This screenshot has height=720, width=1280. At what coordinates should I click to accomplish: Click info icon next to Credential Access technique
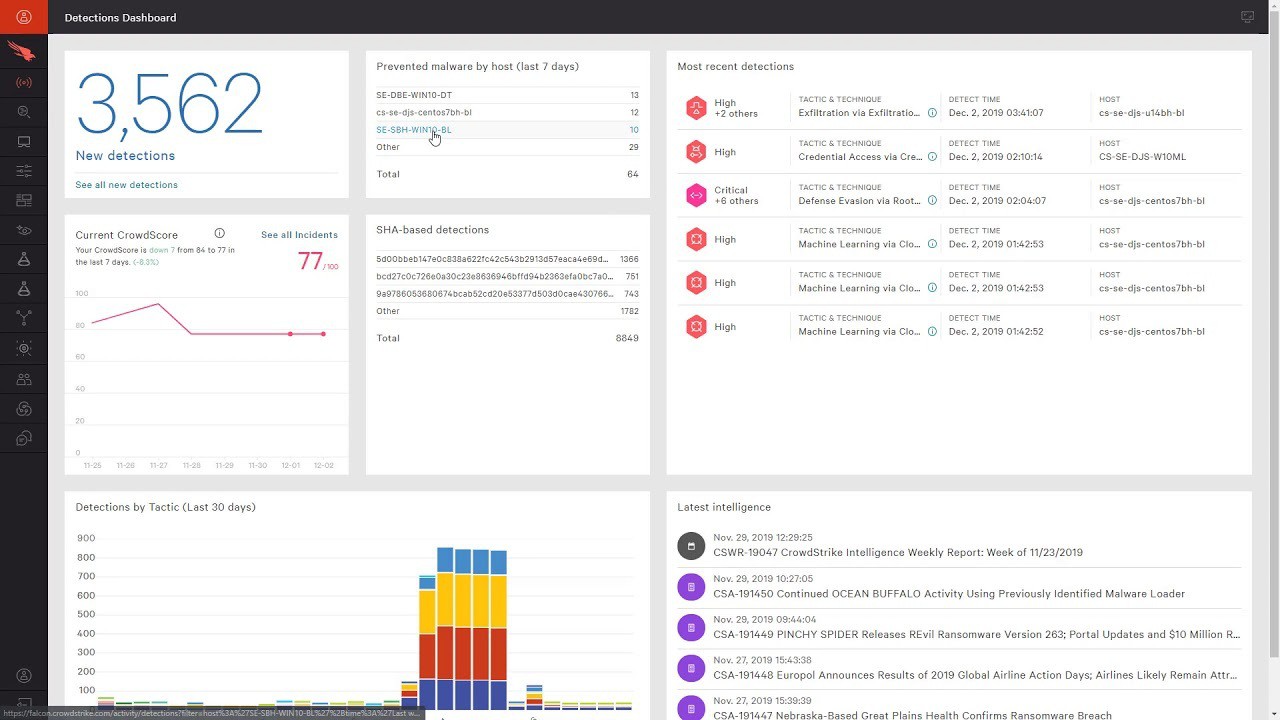[932, 157]
